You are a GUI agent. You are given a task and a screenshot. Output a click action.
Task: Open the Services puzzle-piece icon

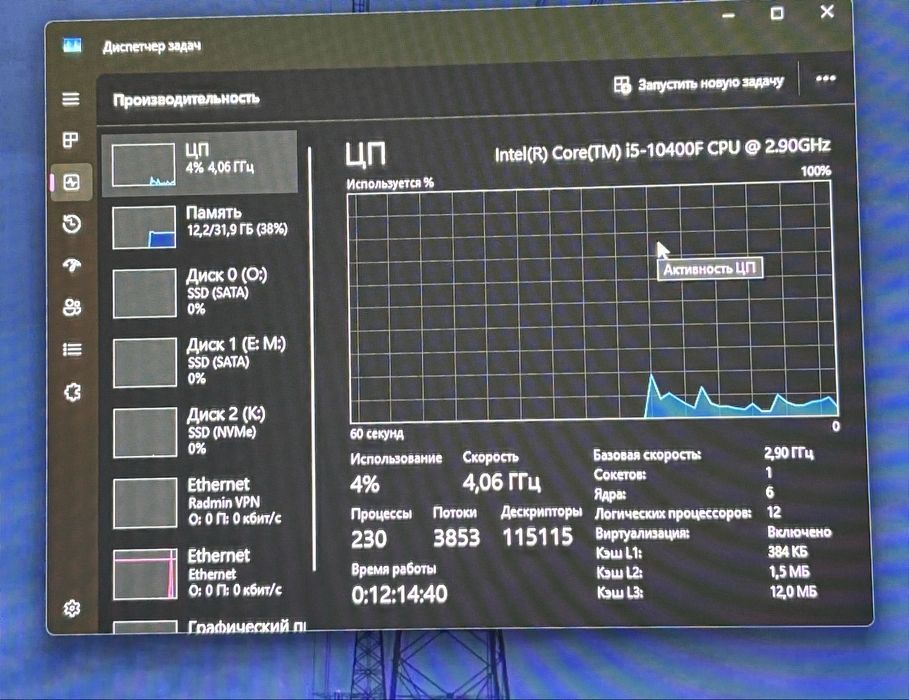(x=72, y=392)
